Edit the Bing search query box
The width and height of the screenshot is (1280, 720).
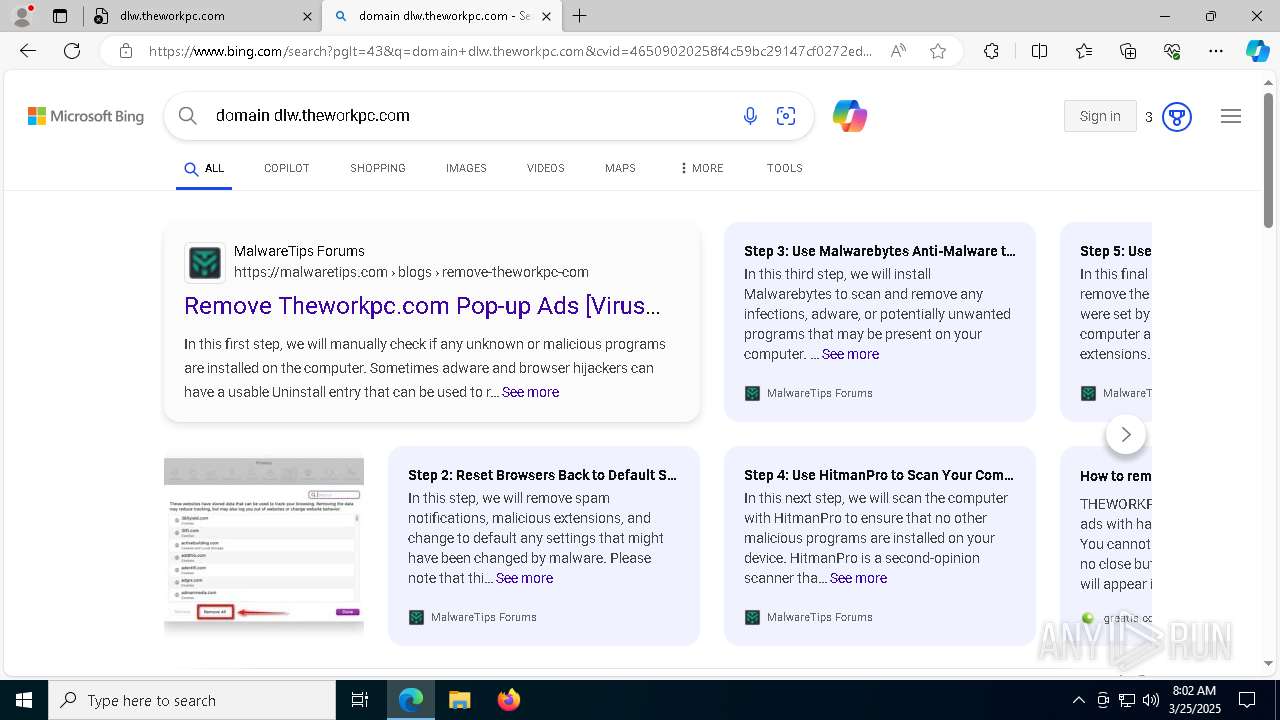(470, 116)
